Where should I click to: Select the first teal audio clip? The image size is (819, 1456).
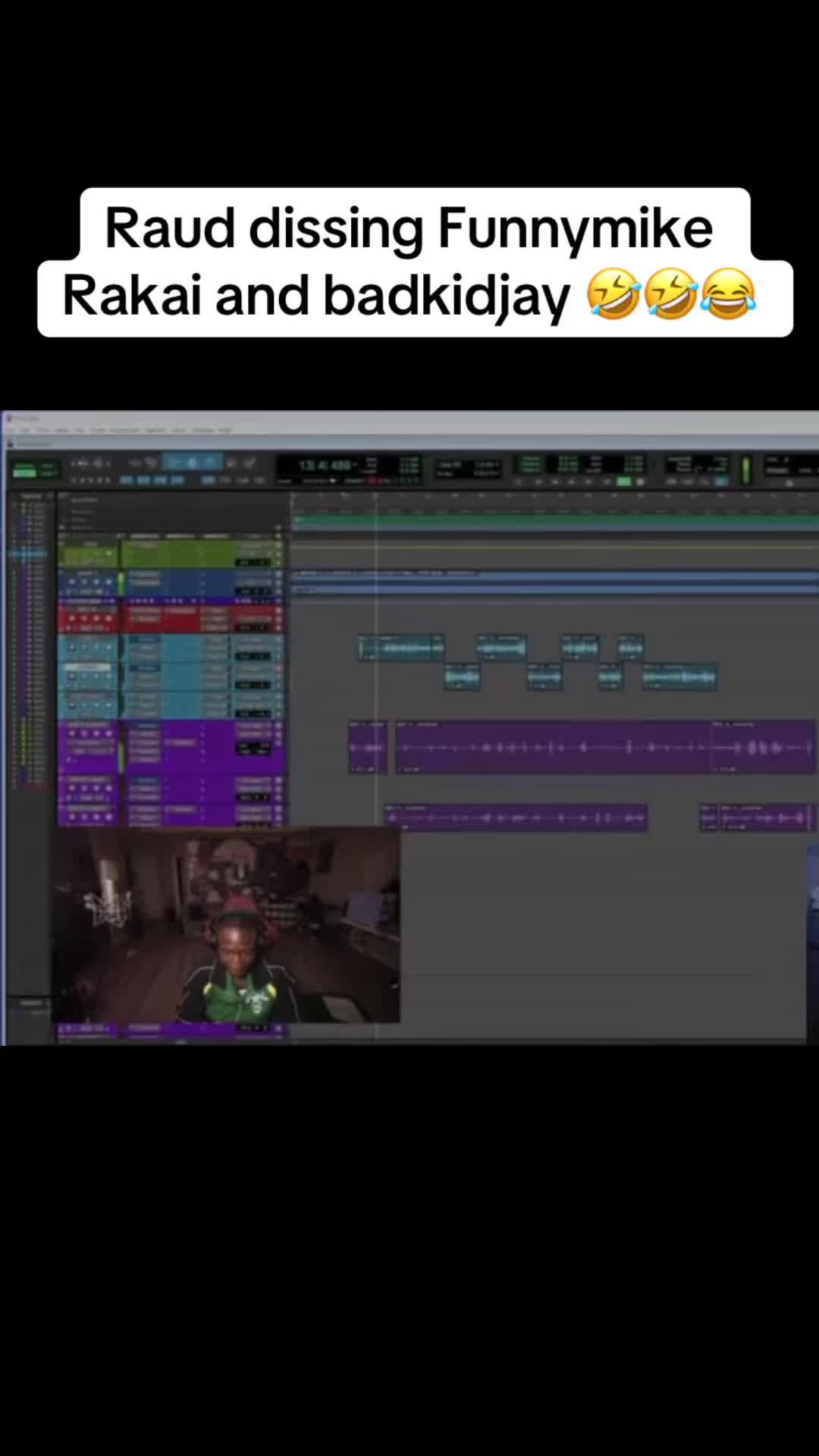(401, 648)
